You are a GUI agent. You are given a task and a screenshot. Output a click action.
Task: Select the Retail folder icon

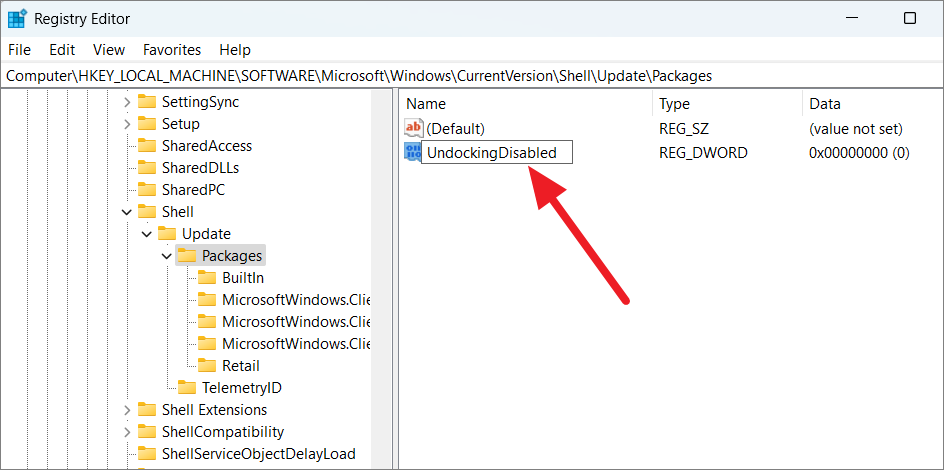(207, 366)
